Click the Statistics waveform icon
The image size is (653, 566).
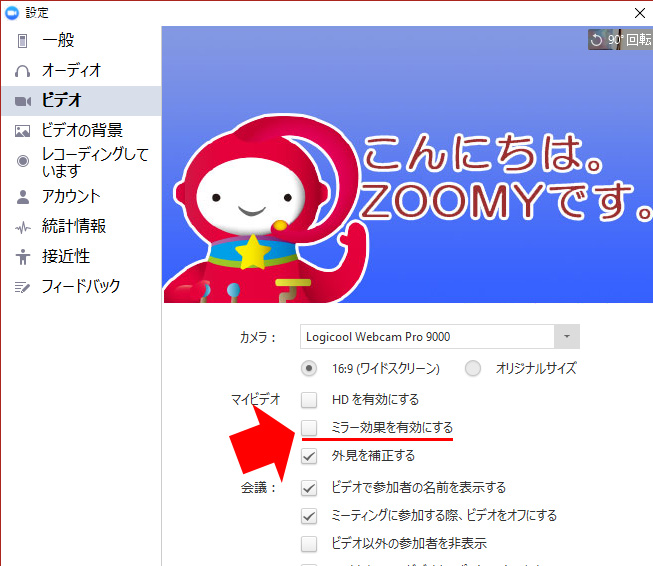click(22, 227)
